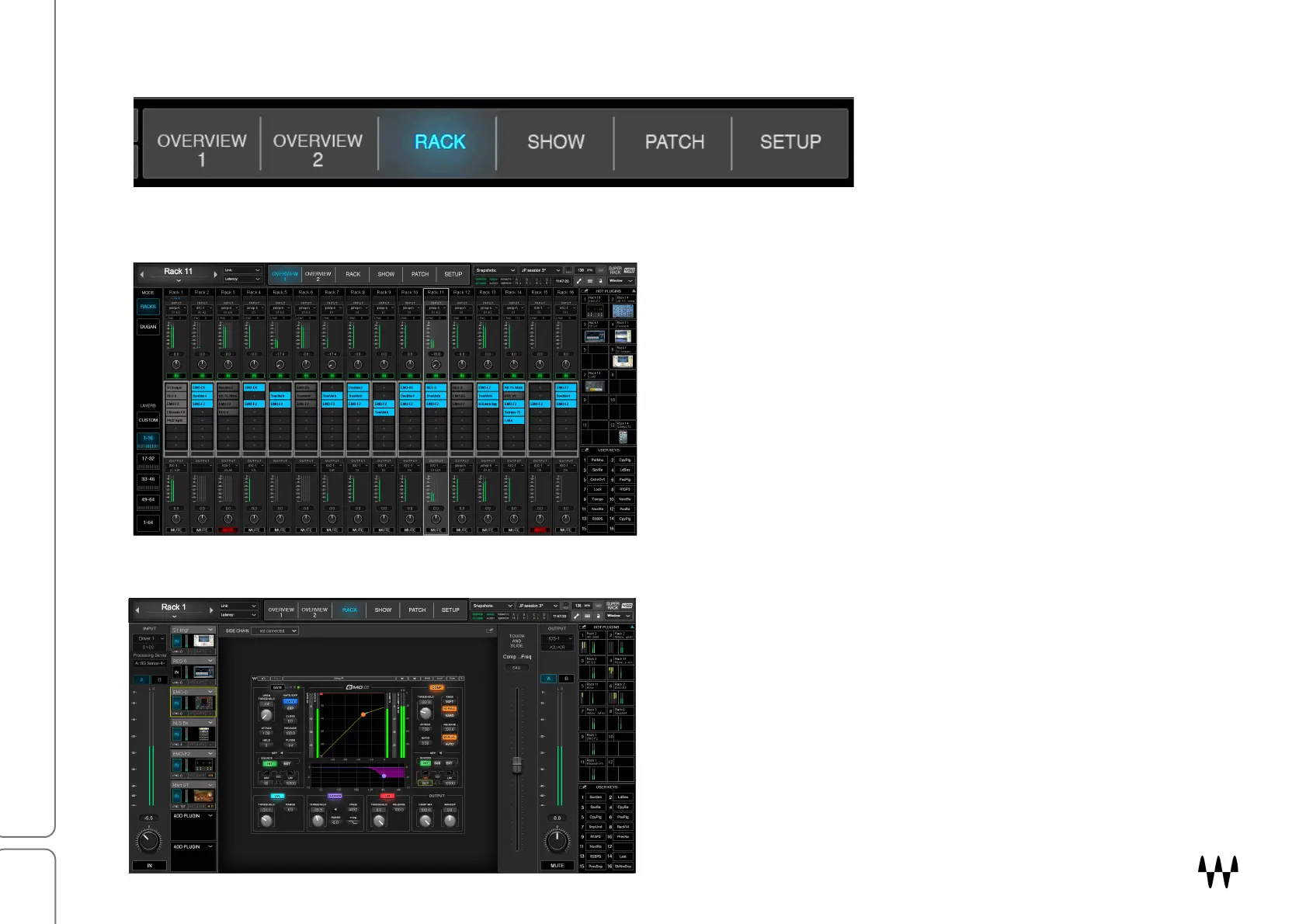The height and width of the screenshot is (924, 1306).
Task: Select the REQ 6 plugin thumbnail
Action: pyautogui.click(x=203, y=672)
